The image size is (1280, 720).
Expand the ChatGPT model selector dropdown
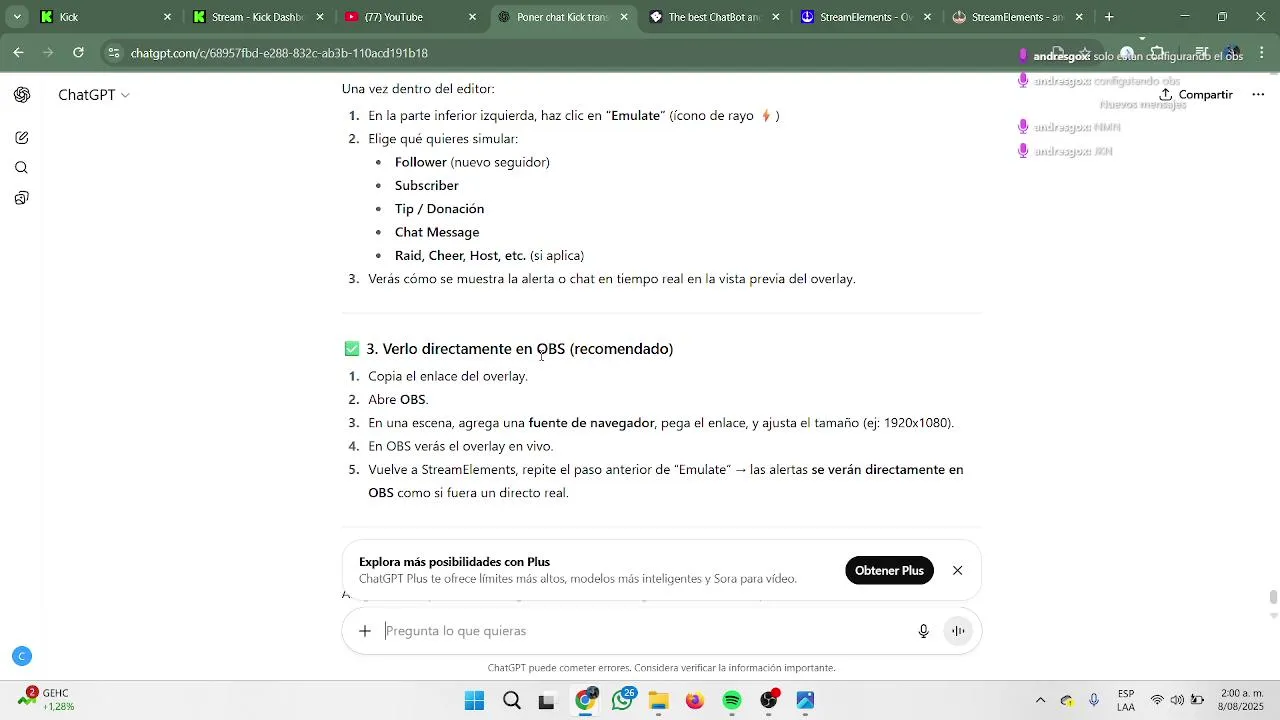tap(94, 95)
